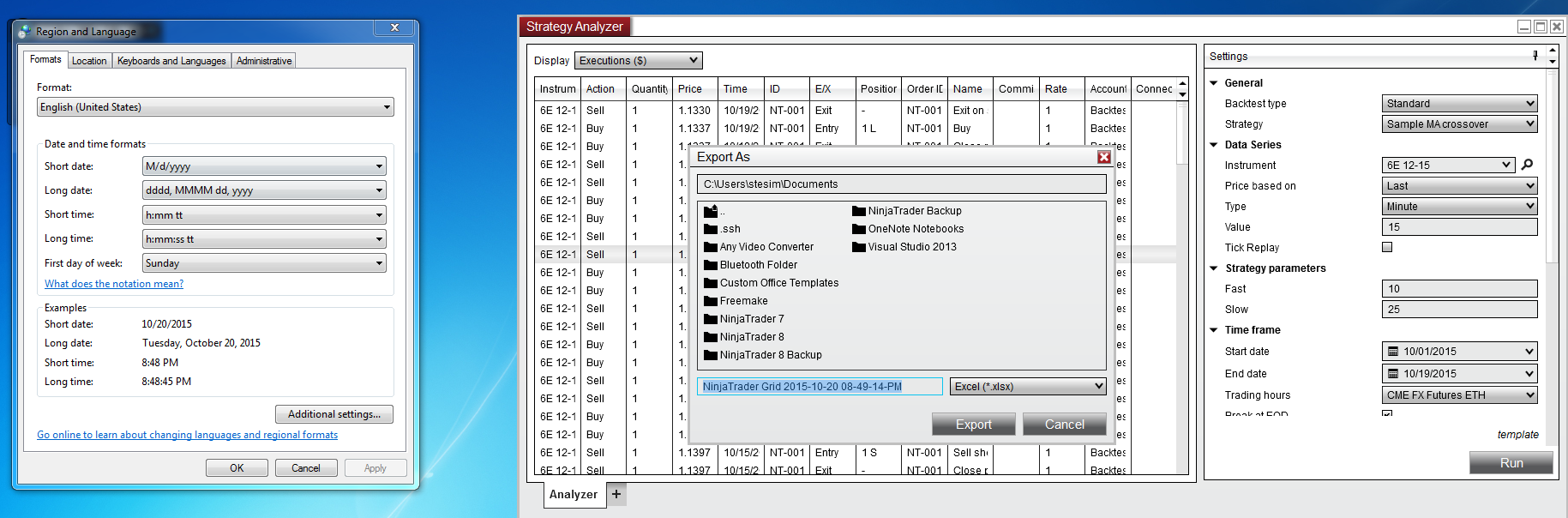Viewport: 1568px width, 518px height.
Task: Go up via the parent folder icon
Action: [x=711, y=211]
